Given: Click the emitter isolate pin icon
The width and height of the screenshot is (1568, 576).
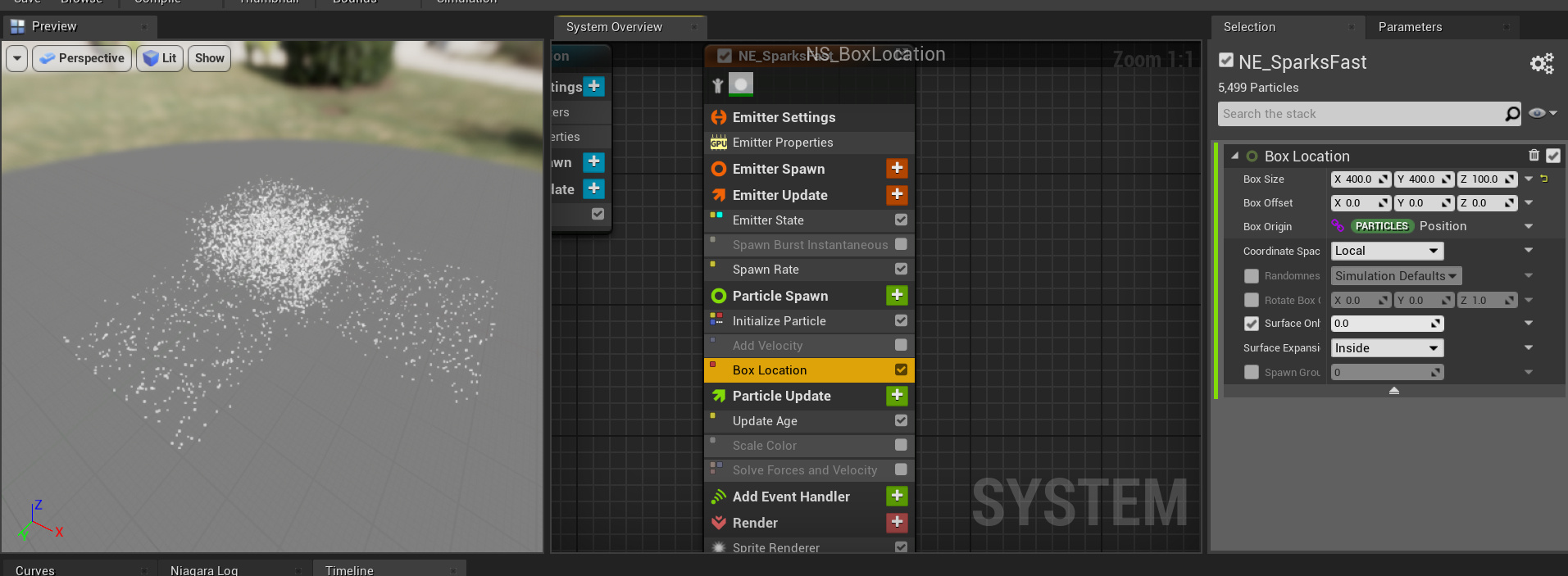Looking at the screenshot, I should pyautogui.click(x=718, y=84).
